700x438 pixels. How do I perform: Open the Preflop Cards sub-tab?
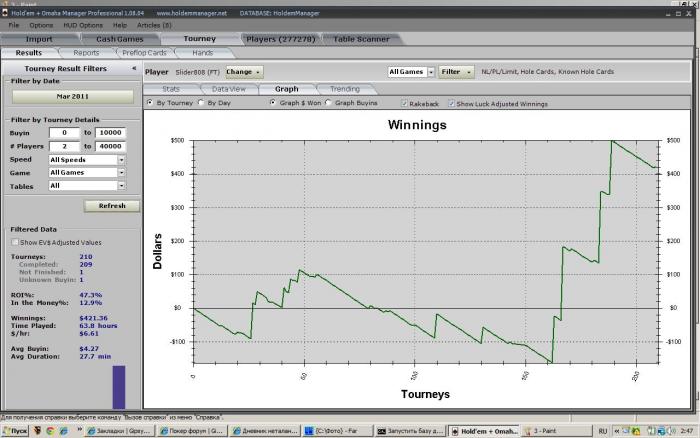(144, 53)
